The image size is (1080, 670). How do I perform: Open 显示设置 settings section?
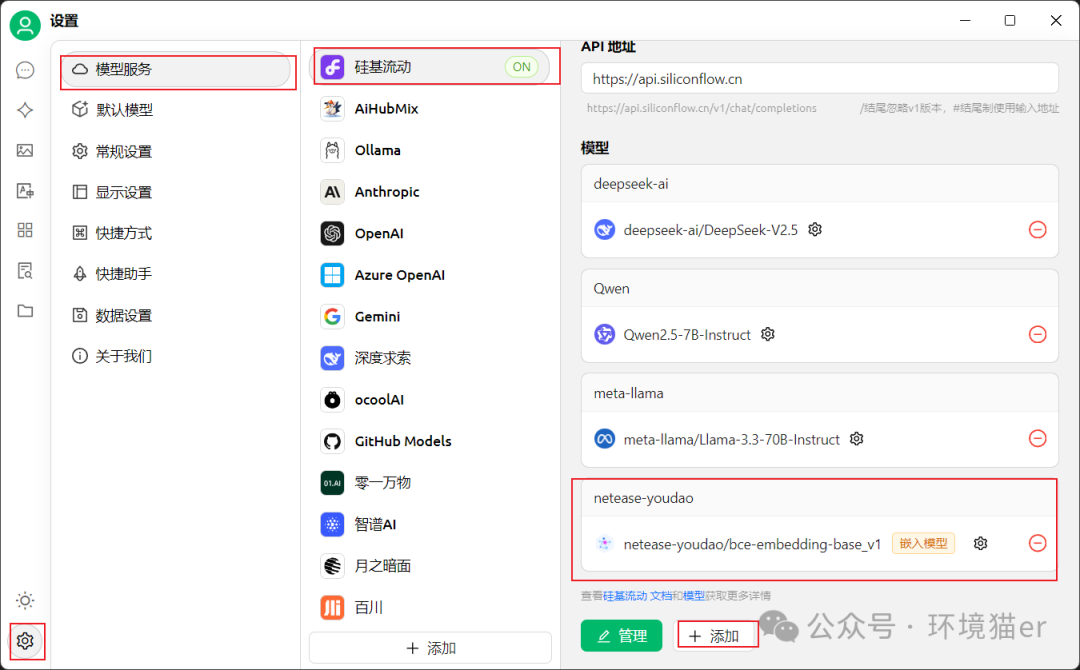(x=176, y=192)
